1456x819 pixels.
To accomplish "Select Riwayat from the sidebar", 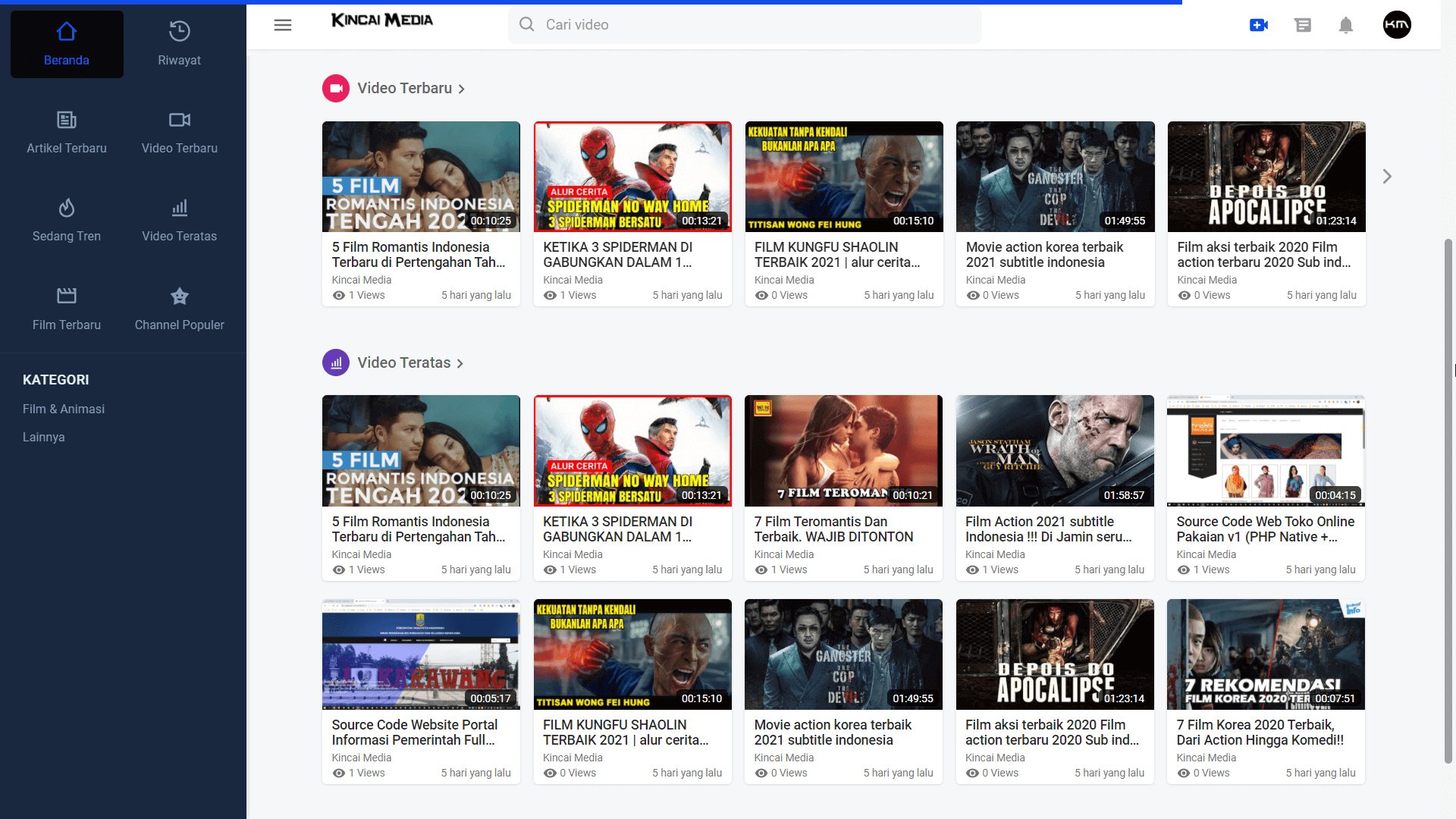I will (179, 43).
